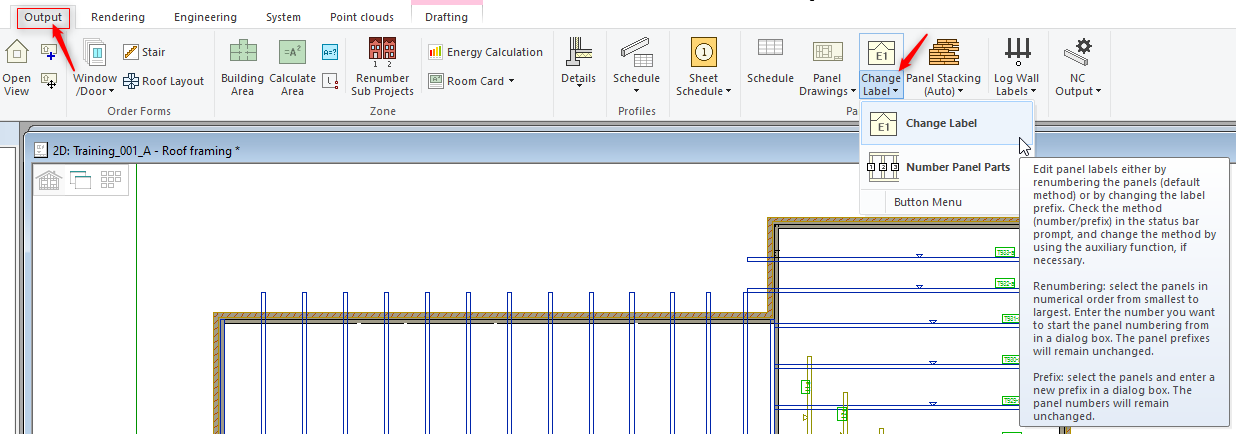Viewport: 1236px width, 434px height.
Task: Select Number Panel Parts menu entry
Action: [x=957, y=167]
